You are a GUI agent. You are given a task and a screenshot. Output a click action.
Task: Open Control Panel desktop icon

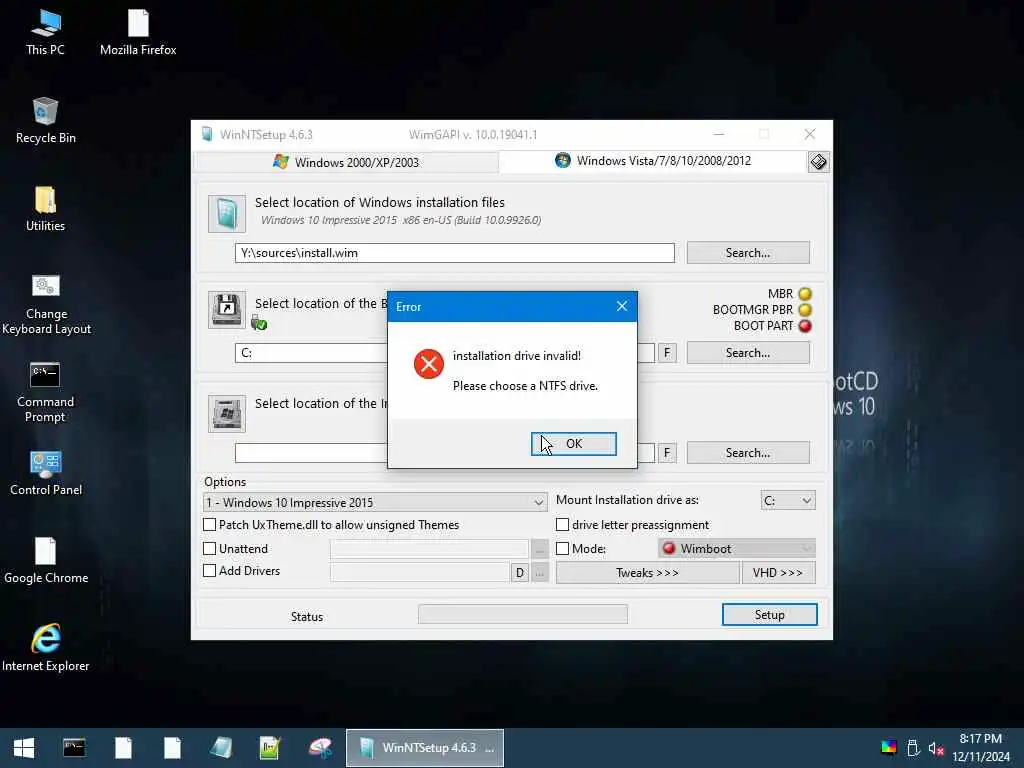point(46,473)
